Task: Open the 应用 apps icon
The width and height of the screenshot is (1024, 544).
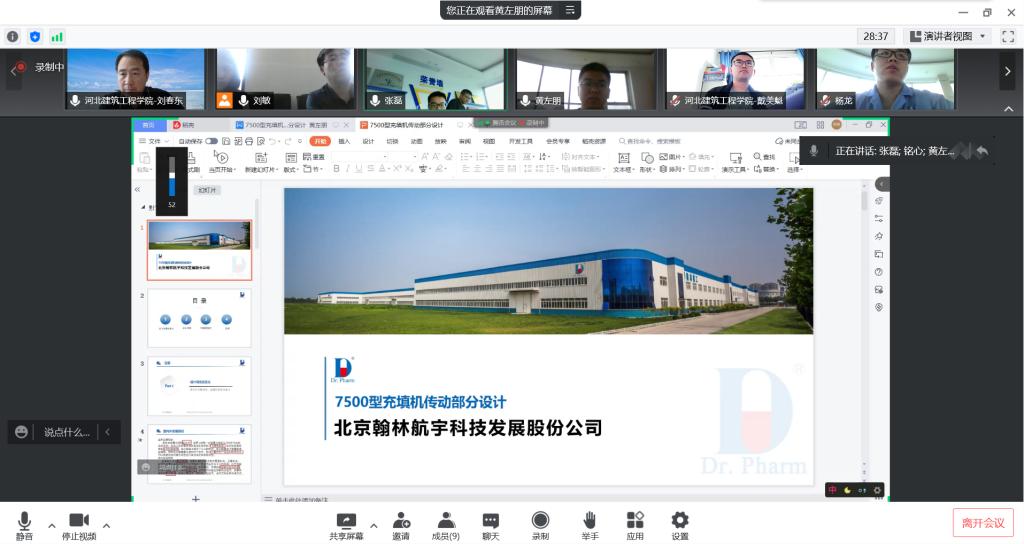Action: [635, 525]
